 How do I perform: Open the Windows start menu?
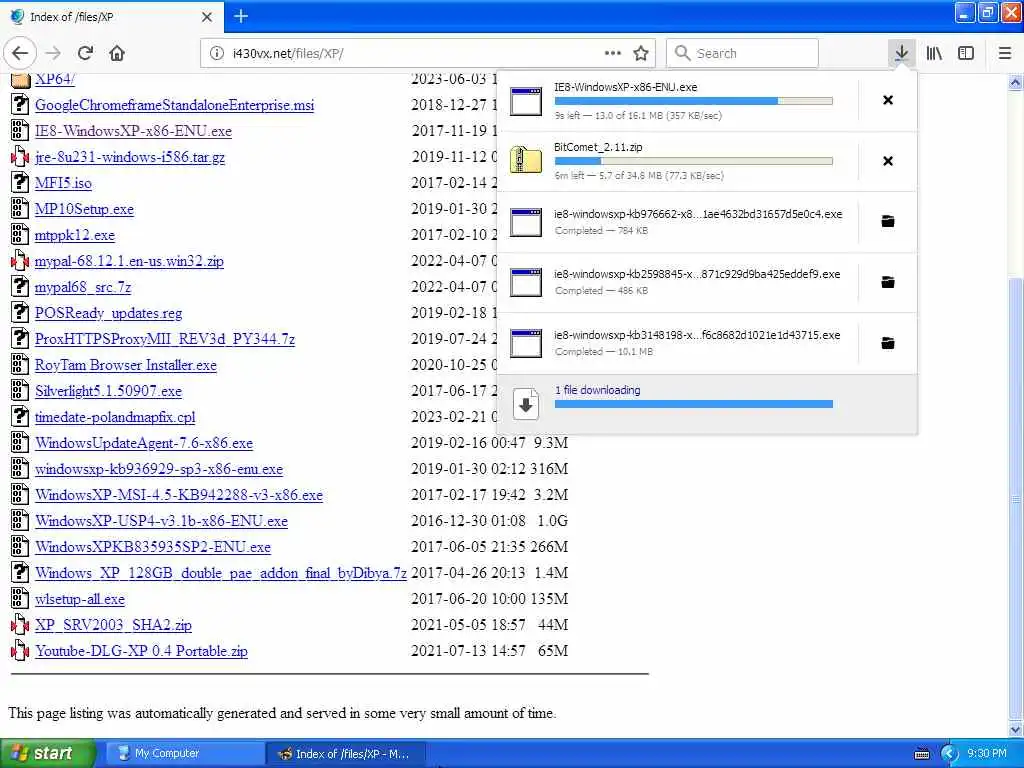tap(47, 754)
